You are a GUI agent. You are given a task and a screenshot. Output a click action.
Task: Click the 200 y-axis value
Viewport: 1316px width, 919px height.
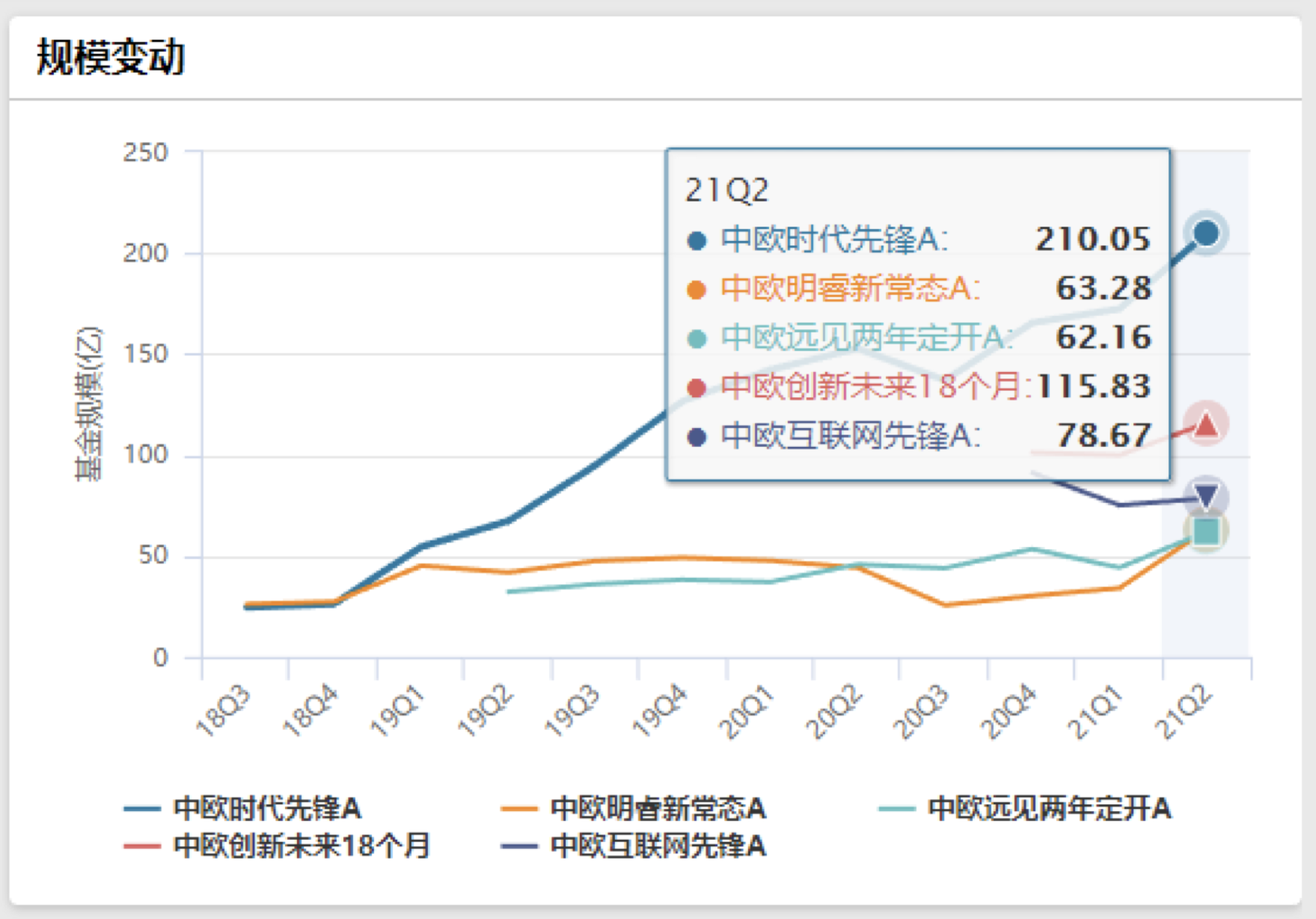(146, 254)
